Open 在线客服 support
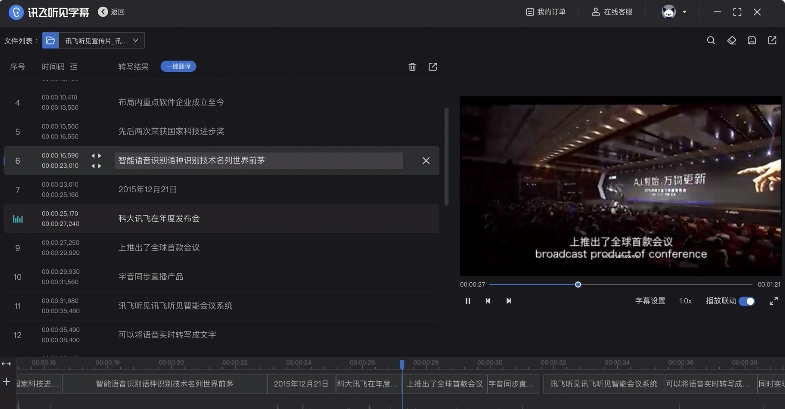 click(x=612, y=12)
